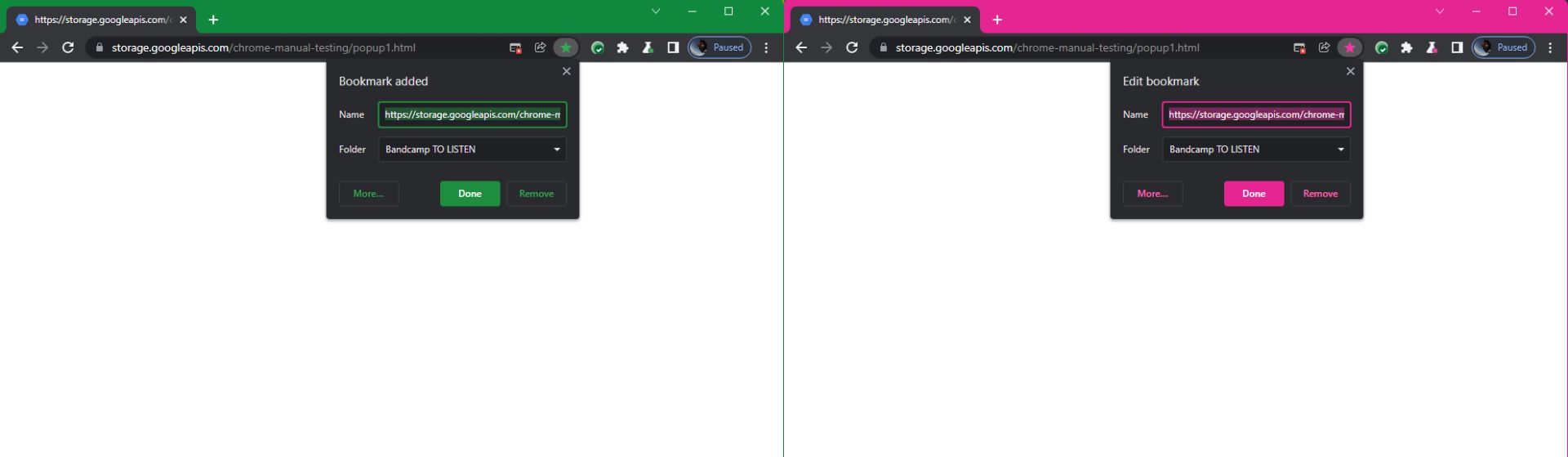Go back in the green window

(17, 47)
